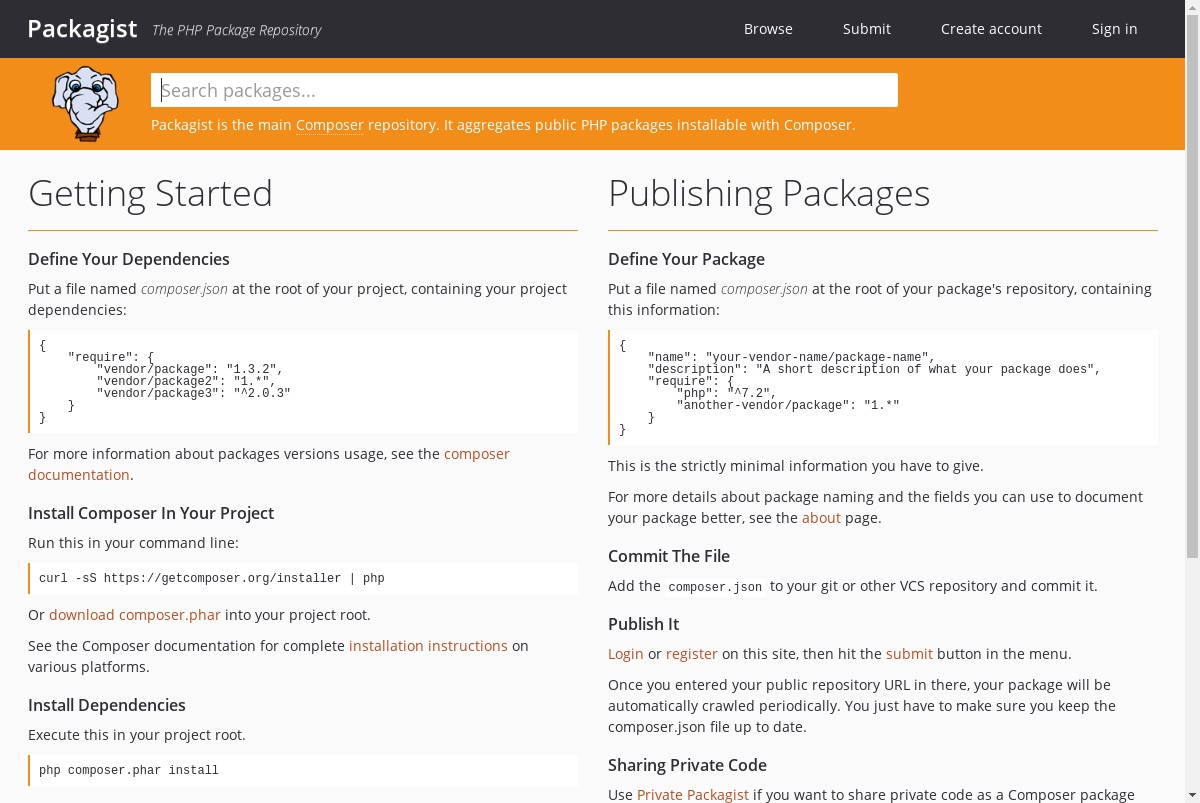Click the '"another-vendor/package": "1.*"' code line
Screen dimensions: 1200x803
click(x=788, y=405)
